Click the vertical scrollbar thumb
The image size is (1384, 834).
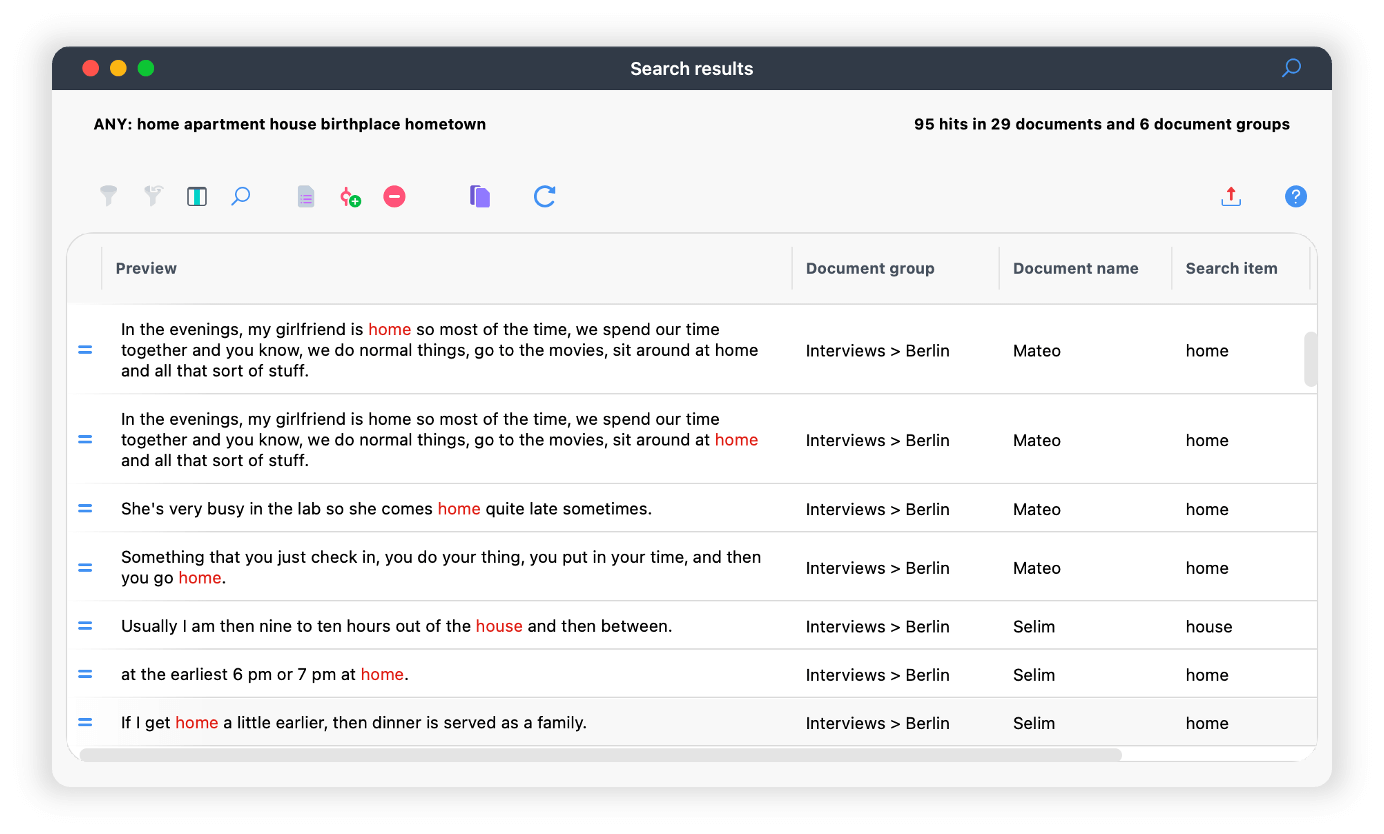click(1310, 359)
